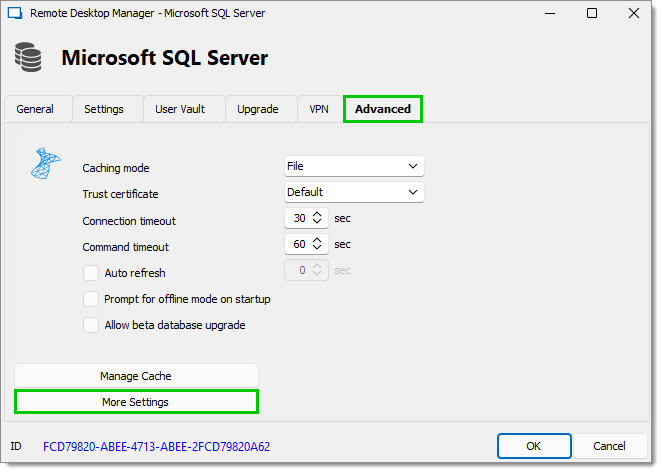Image resolution: width=662 pixels, height=473 pixels.
Task: Increase Command timeout with the up arrow
Action: tap(317, 240)
